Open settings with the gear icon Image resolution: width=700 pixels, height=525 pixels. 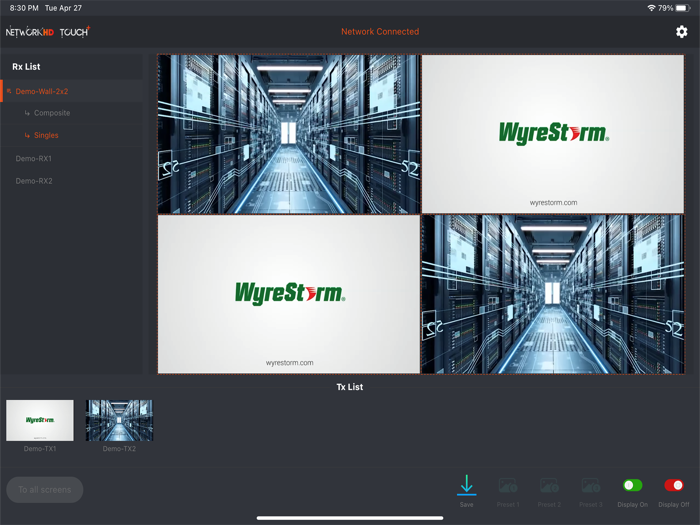(681, 32)
